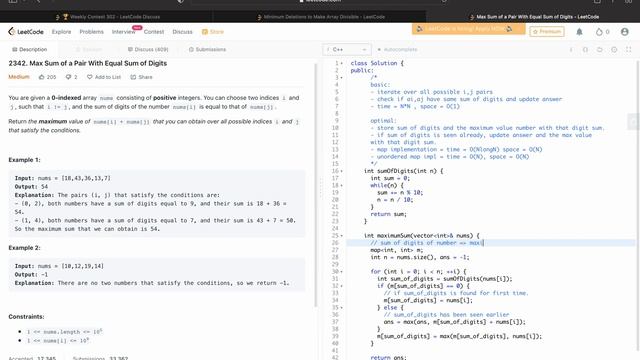Click 'Output: -1' in Example 2

click(31, 274)
